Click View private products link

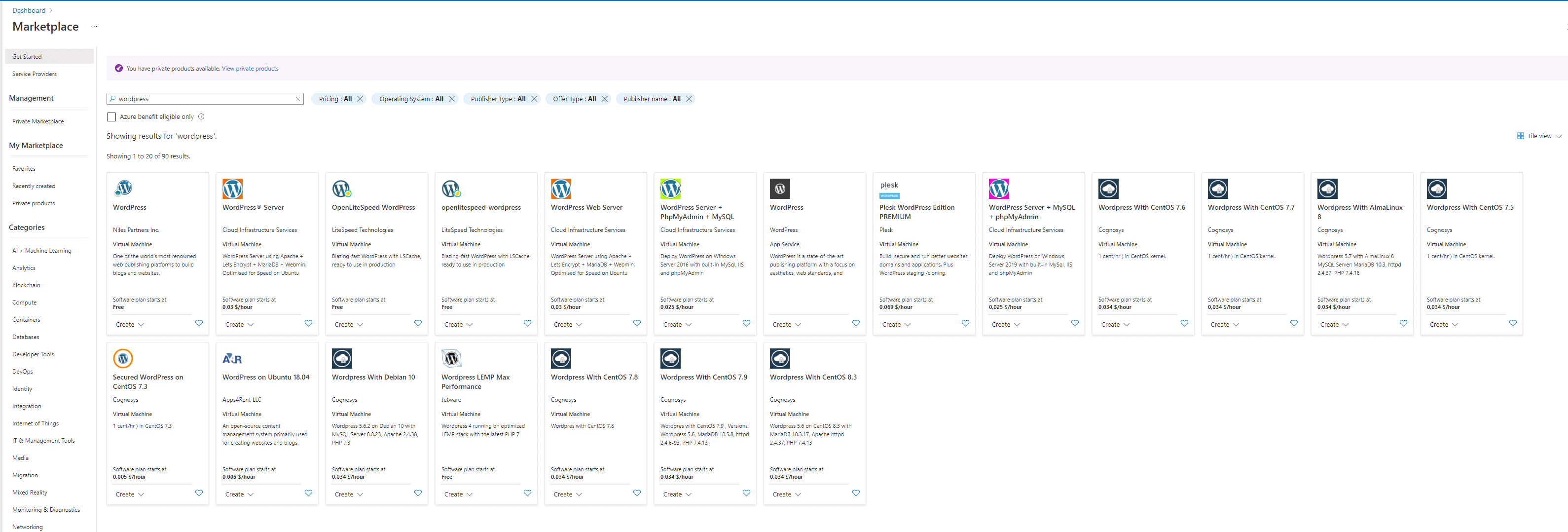(x=250, y=69)
